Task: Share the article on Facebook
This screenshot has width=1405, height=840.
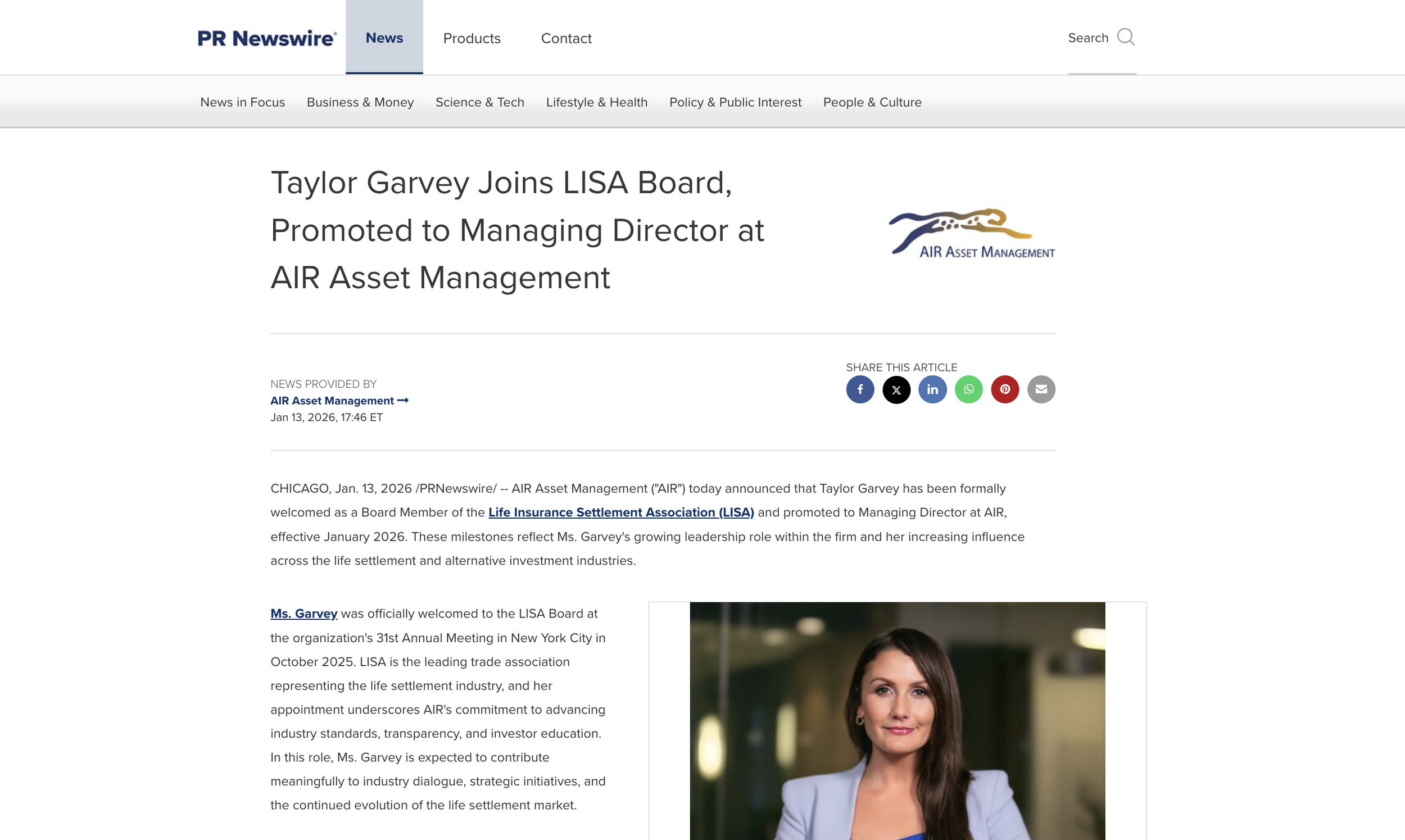Action: 859,389
